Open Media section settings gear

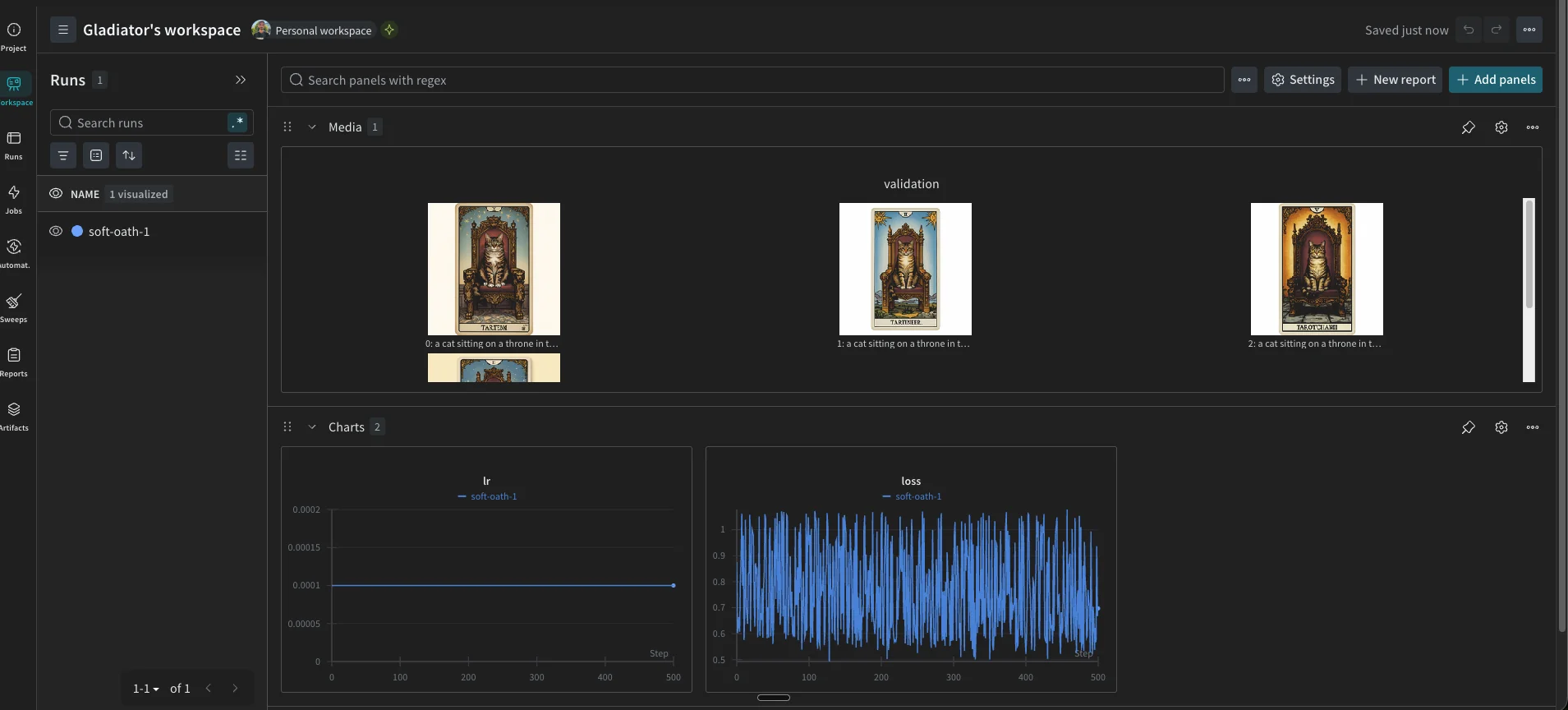click(1501, 127)
